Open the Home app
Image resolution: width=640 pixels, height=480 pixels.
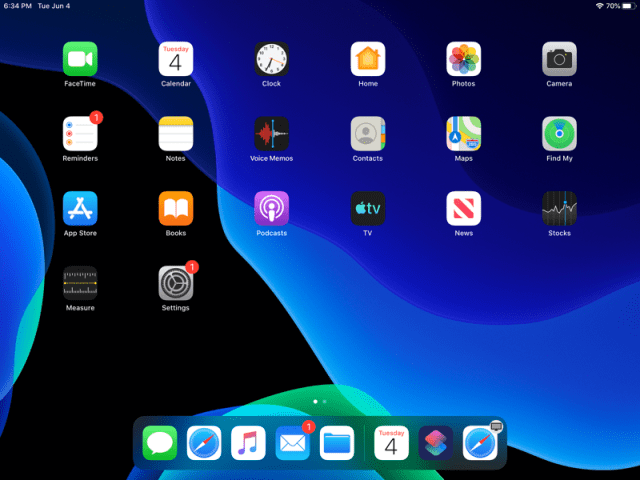(x=367, y=59)
